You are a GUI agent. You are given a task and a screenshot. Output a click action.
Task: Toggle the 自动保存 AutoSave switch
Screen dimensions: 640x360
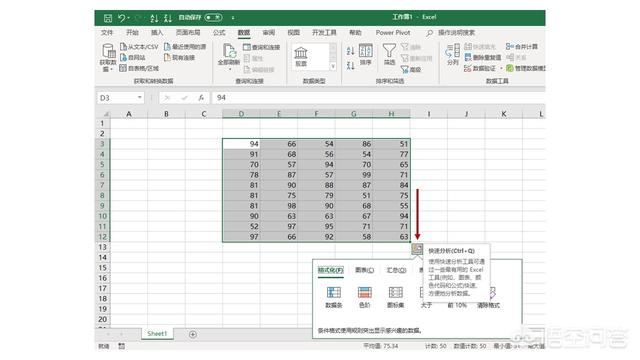[213, 18]
